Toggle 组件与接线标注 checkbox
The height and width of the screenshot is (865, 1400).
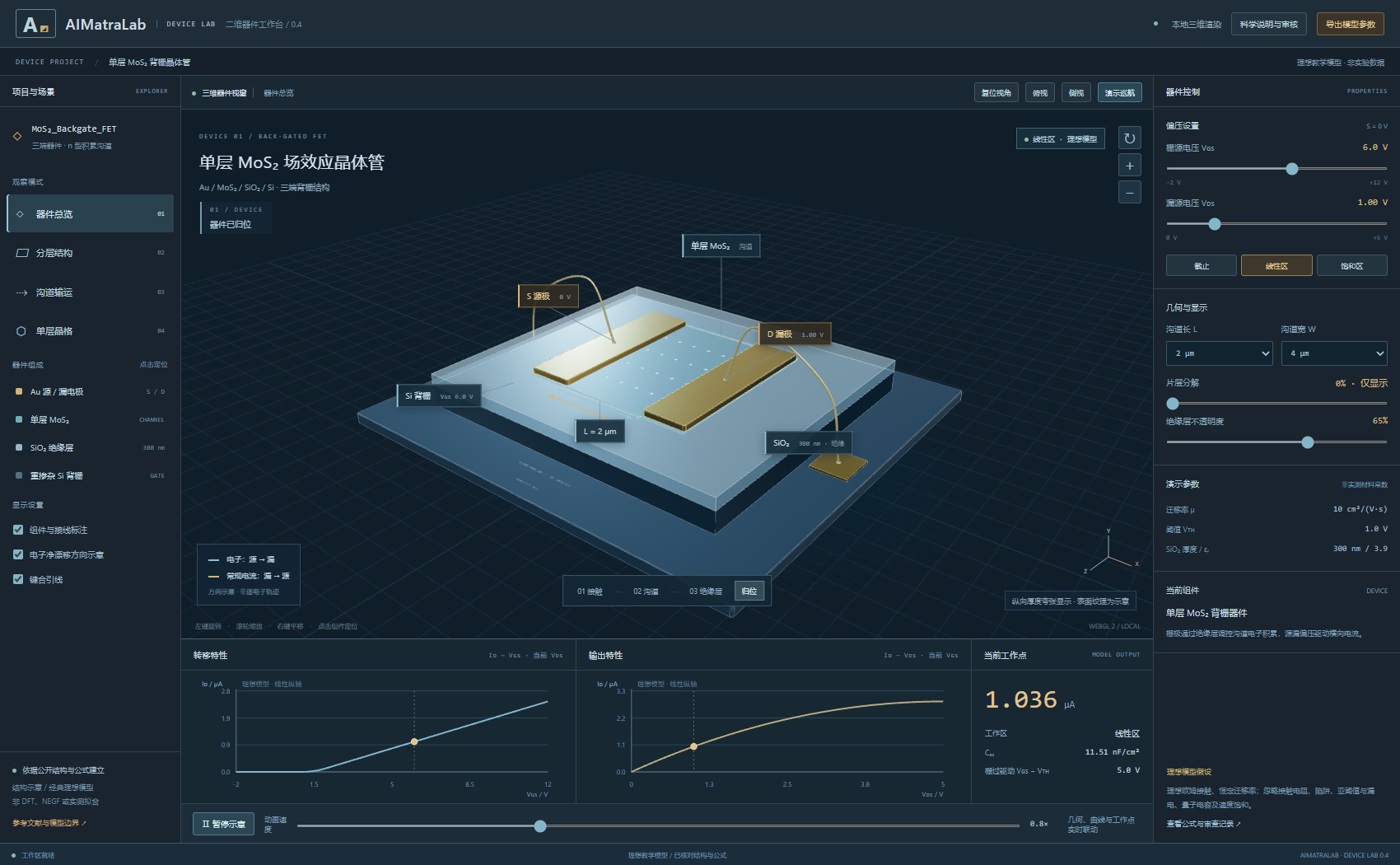pos(18,530)
